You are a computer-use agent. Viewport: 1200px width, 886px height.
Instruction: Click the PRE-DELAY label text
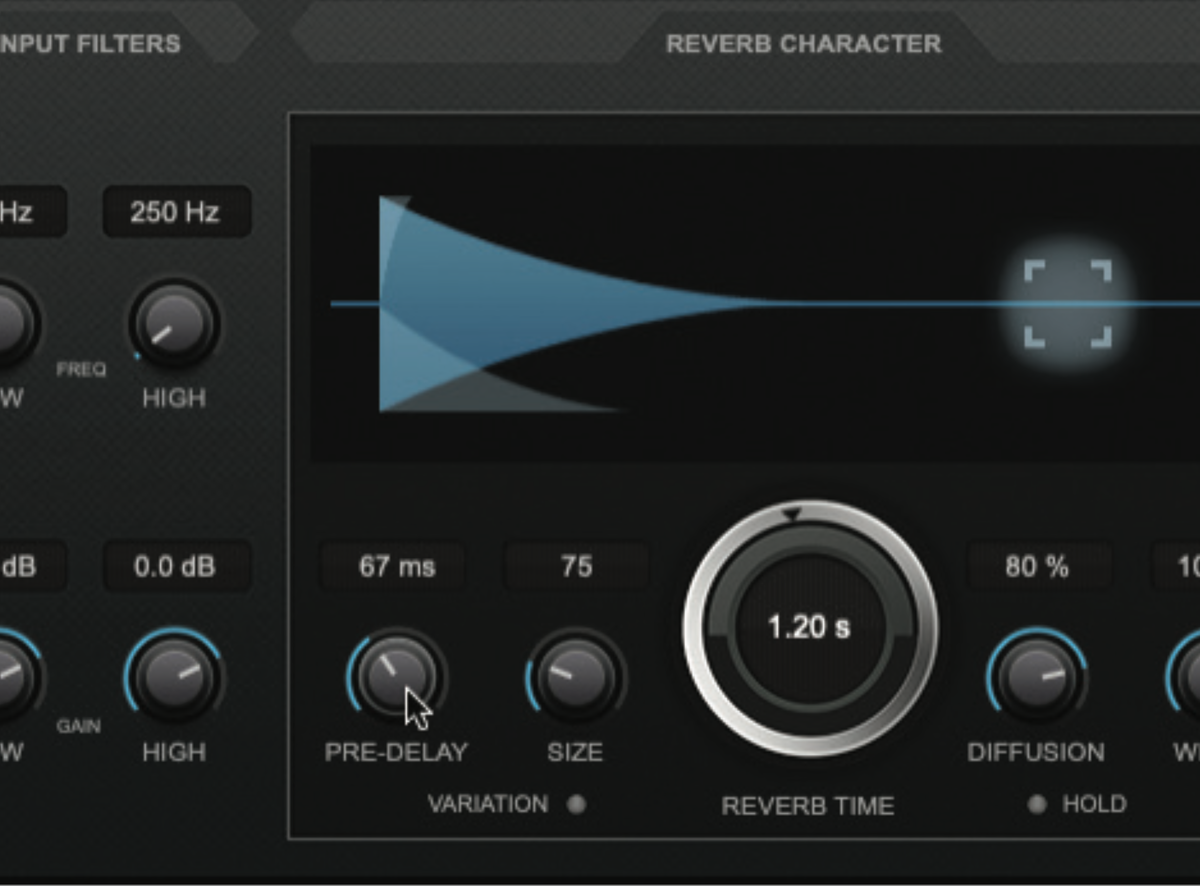point(396,752)
